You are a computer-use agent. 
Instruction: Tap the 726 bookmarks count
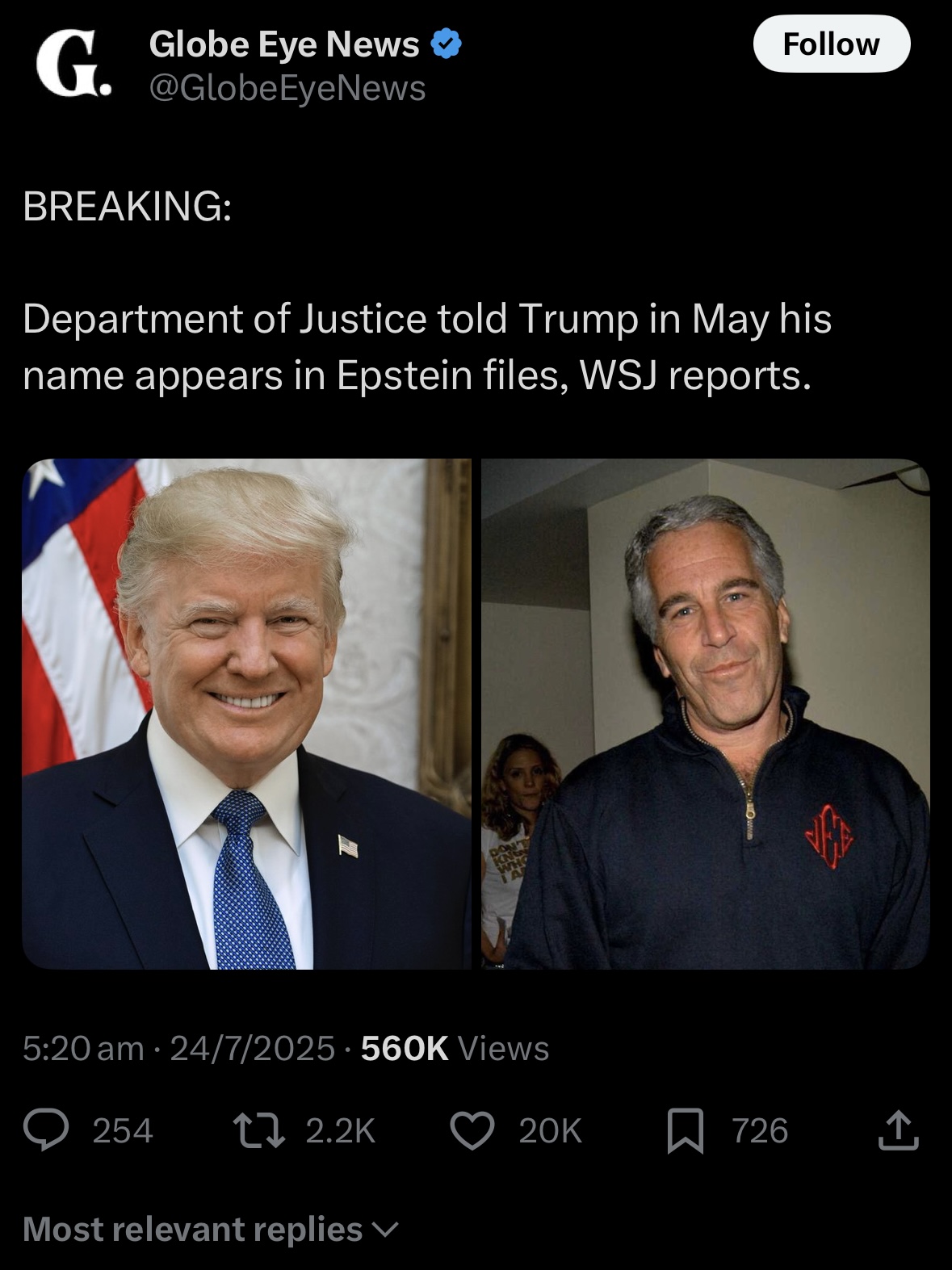tap(760, 1130)
